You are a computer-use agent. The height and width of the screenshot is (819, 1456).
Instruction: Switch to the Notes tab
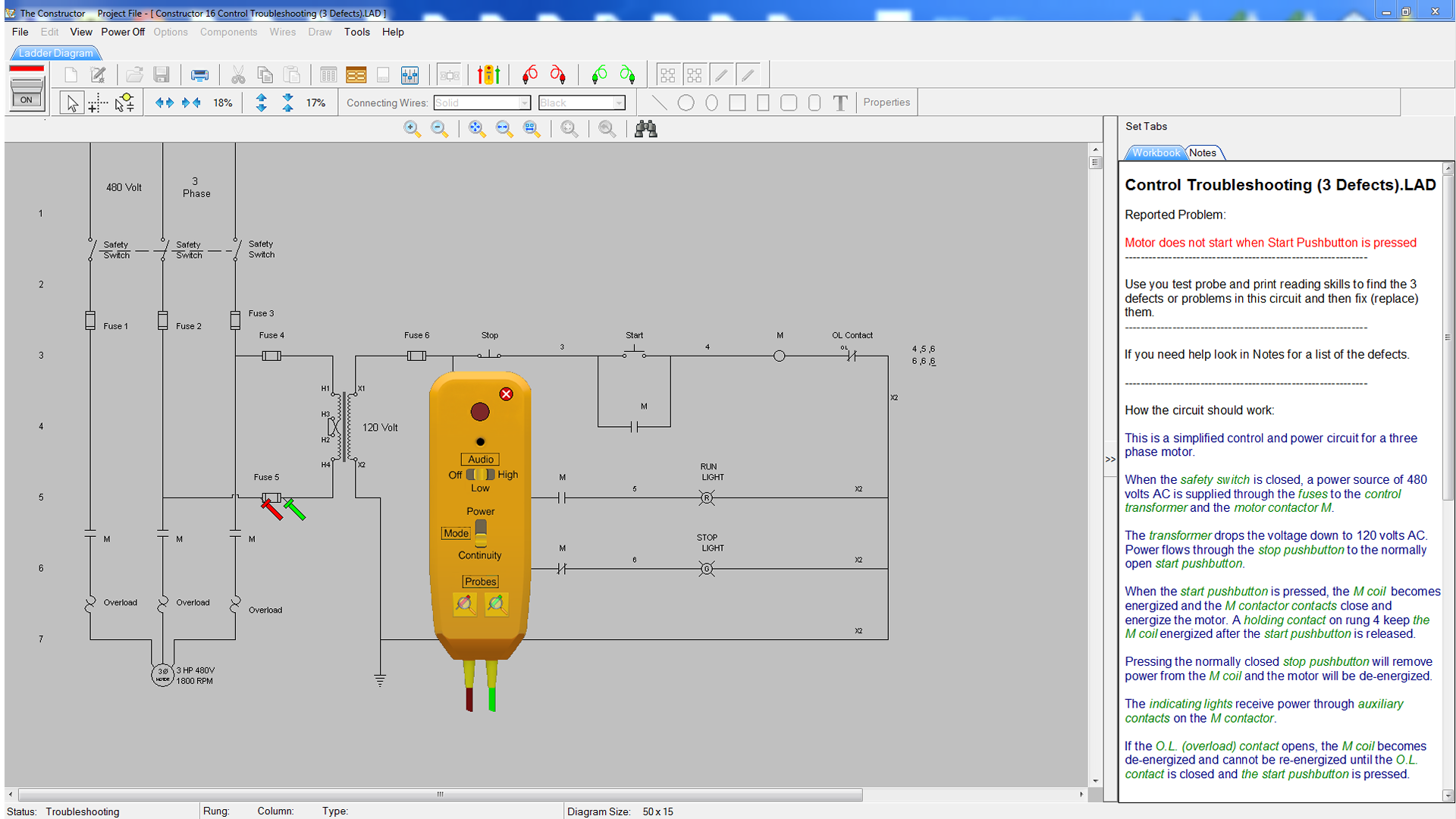[1203, 152]
